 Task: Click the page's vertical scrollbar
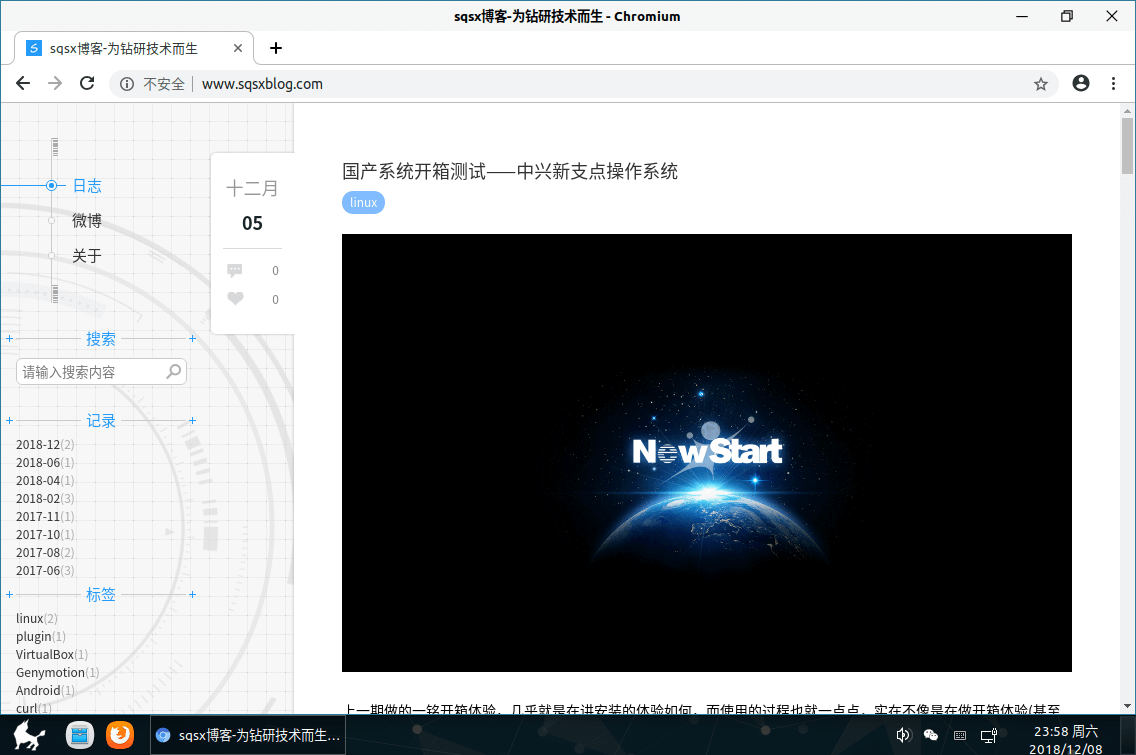1127,400
